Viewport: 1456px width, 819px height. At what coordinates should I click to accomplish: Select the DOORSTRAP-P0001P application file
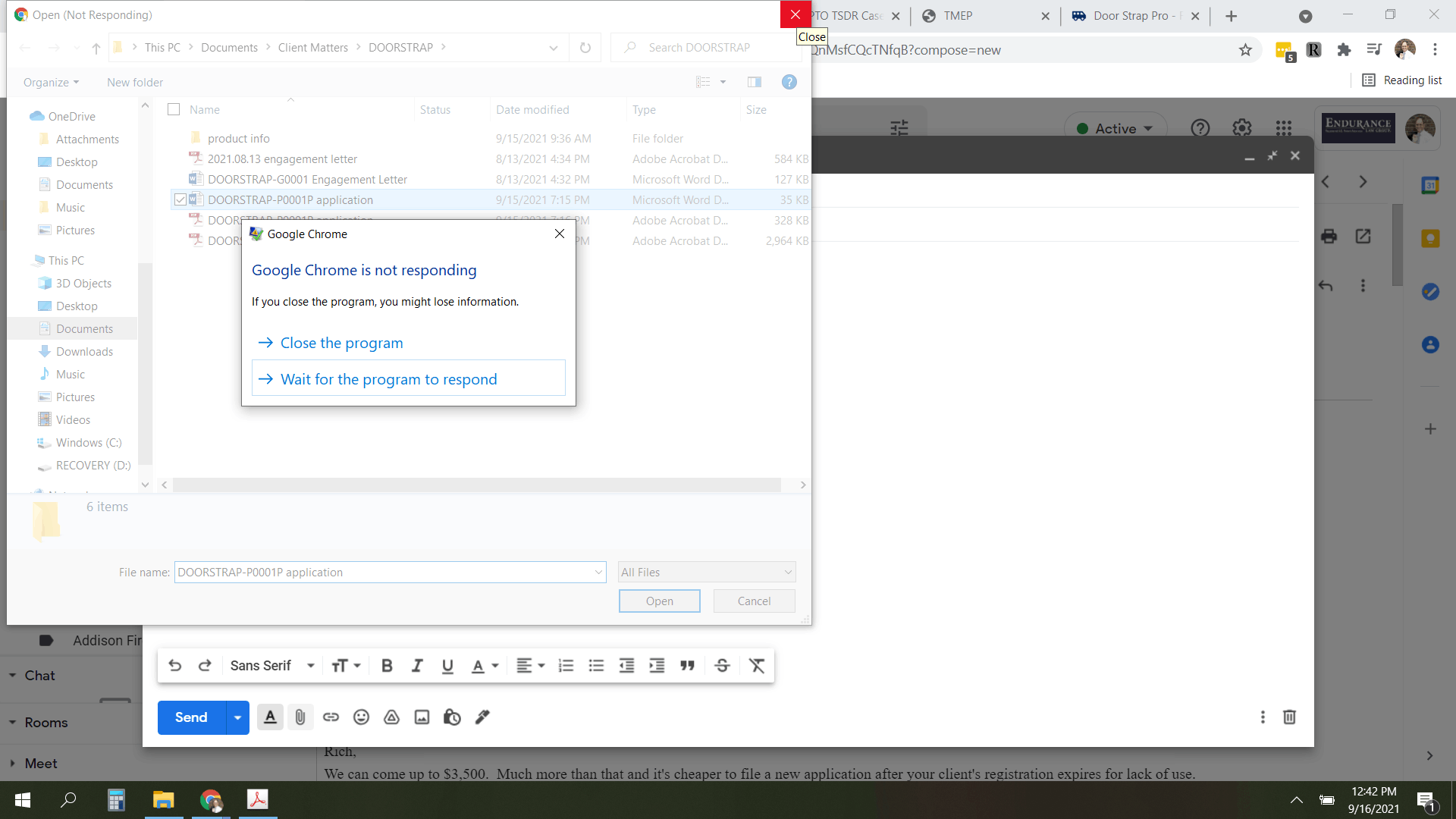coord(290,199)
